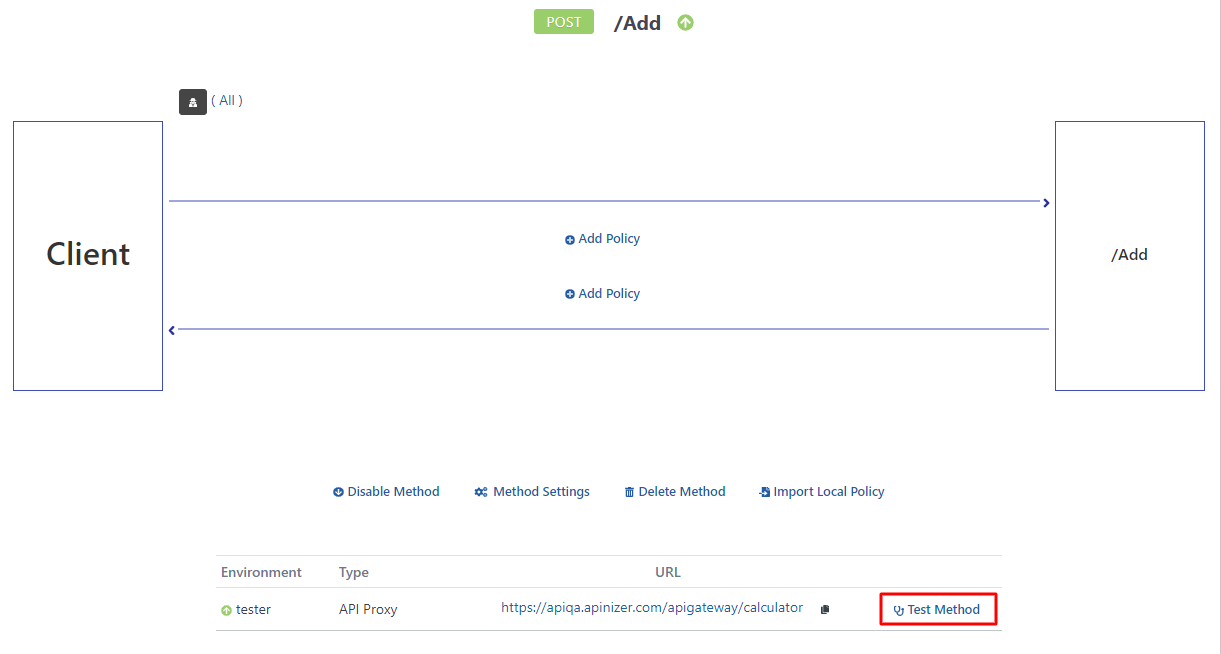Click the dark client user icon
Screen dimensions: 1221x654
pyautogui.click(x=193, y=102)
